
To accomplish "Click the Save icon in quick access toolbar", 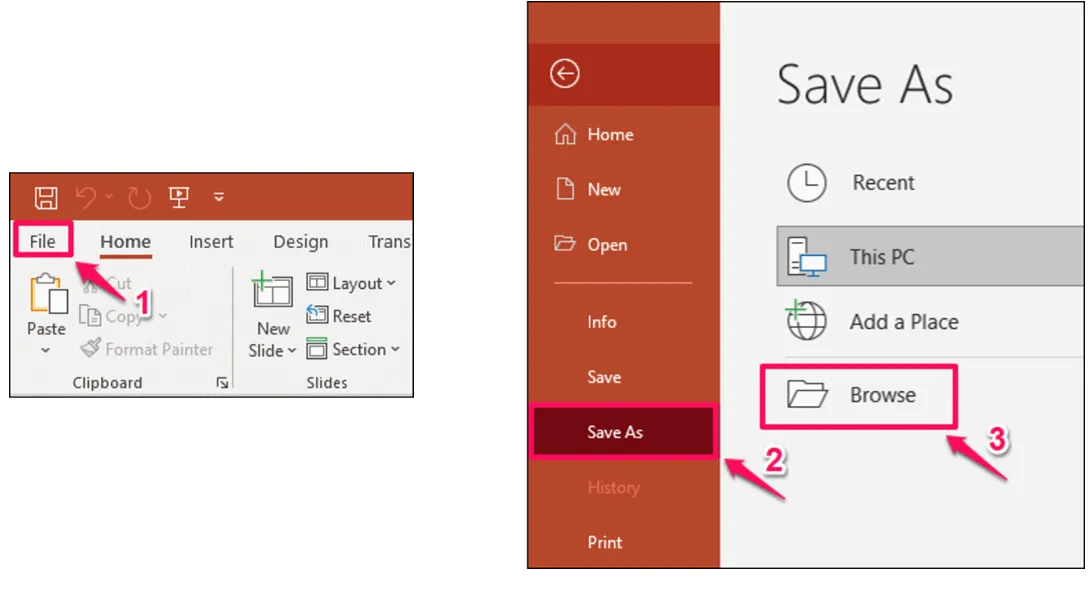I will (x=46, y=197).
